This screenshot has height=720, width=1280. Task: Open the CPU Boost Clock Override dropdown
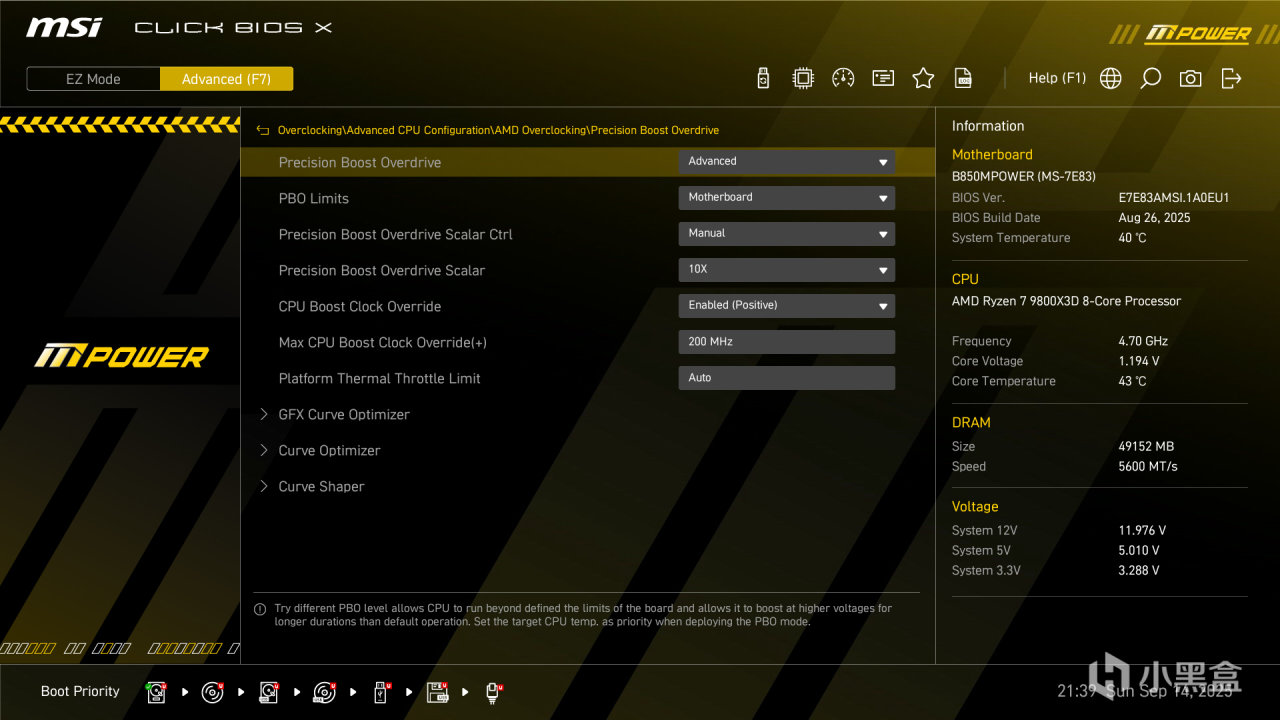(x=787, y=305)
